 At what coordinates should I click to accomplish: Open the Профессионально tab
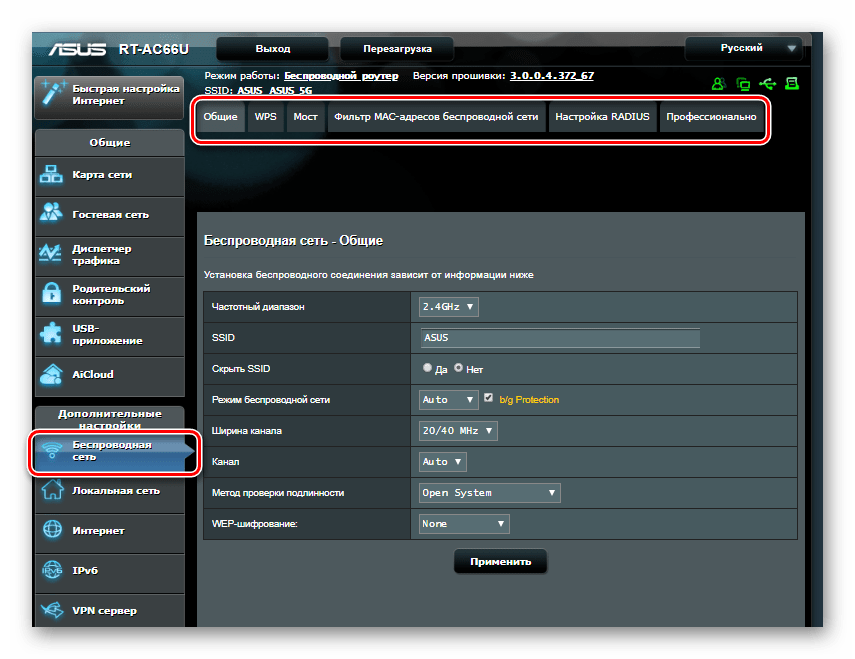pos(711,117)
